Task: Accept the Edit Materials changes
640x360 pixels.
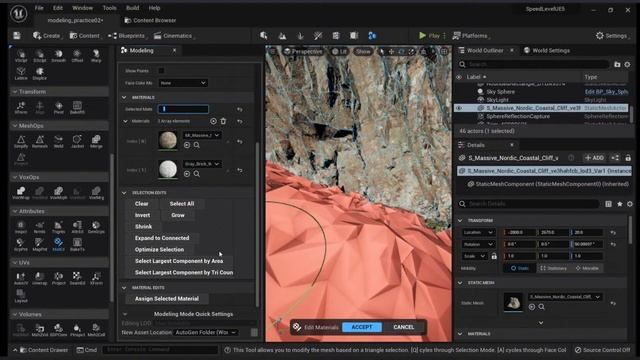Action: coord(362,327)
